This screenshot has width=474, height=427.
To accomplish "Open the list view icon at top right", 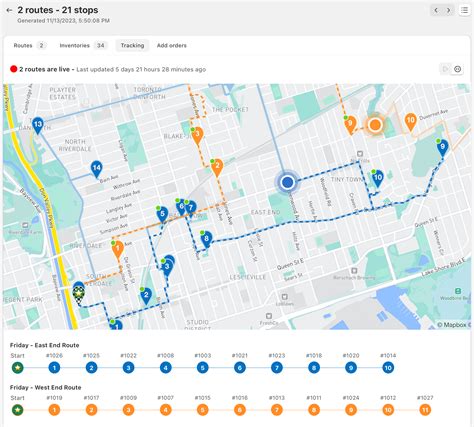I will [x=464, y=10].
